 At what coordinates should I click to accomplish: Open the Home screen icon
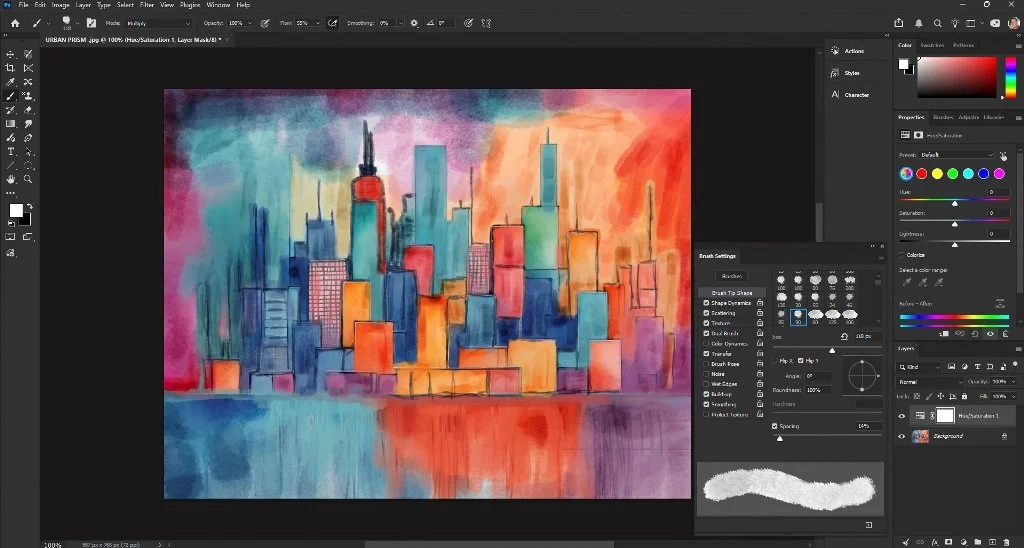click(14, 23)
